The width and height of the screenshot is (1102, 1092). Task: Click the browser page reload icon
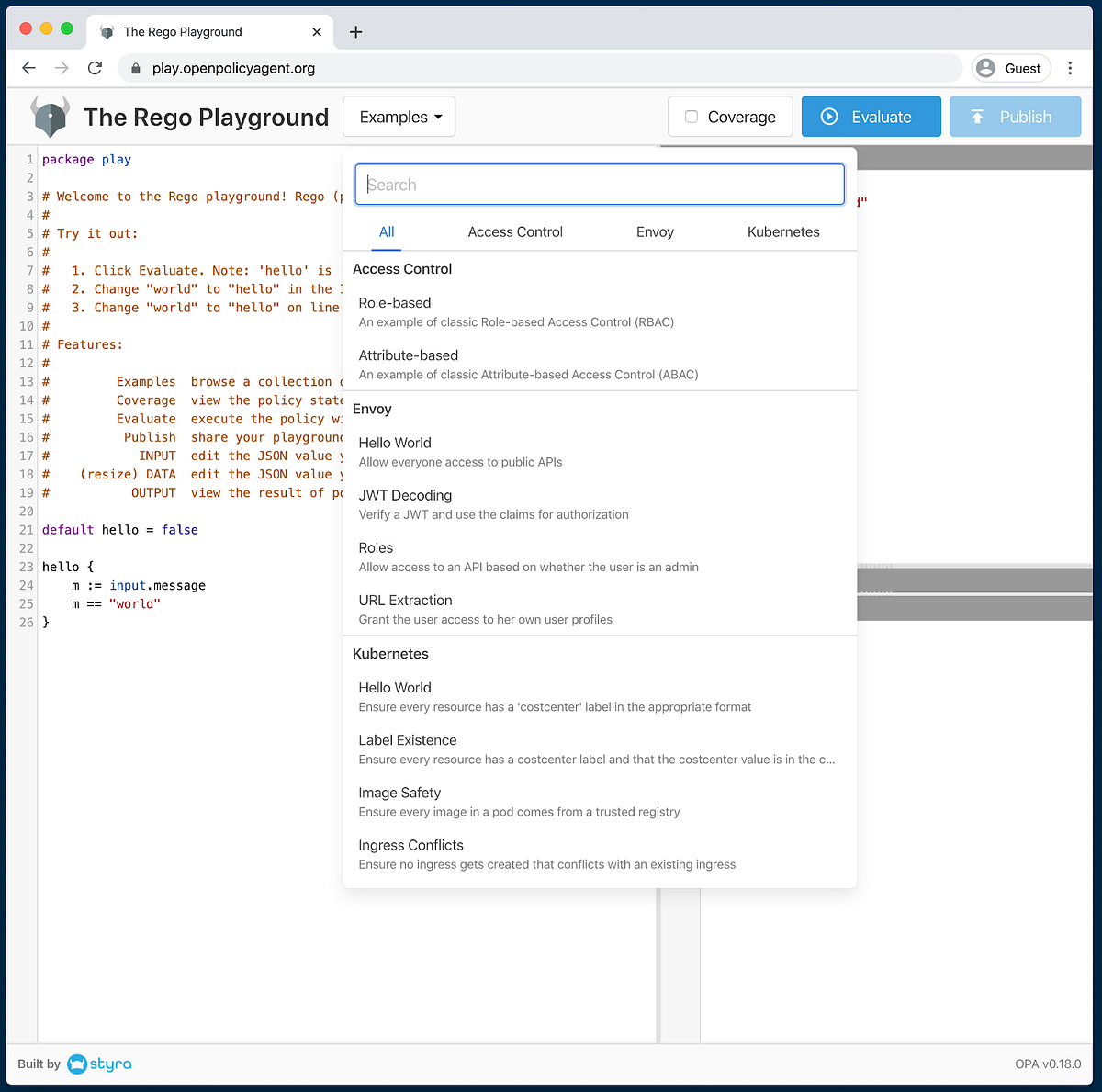(x=95, y=68)
